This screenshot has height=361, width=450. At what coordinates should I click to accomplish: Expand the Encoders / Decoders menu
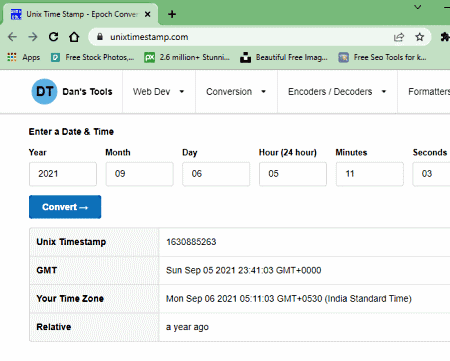coord(337,92)
